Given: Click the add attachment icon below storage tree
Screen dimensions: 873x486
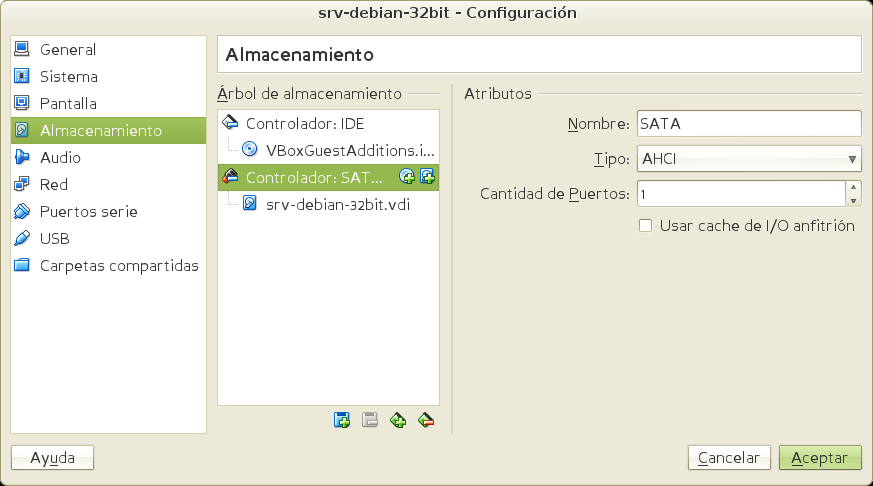Looking at the screenshot, I should (x=342, y=420).
